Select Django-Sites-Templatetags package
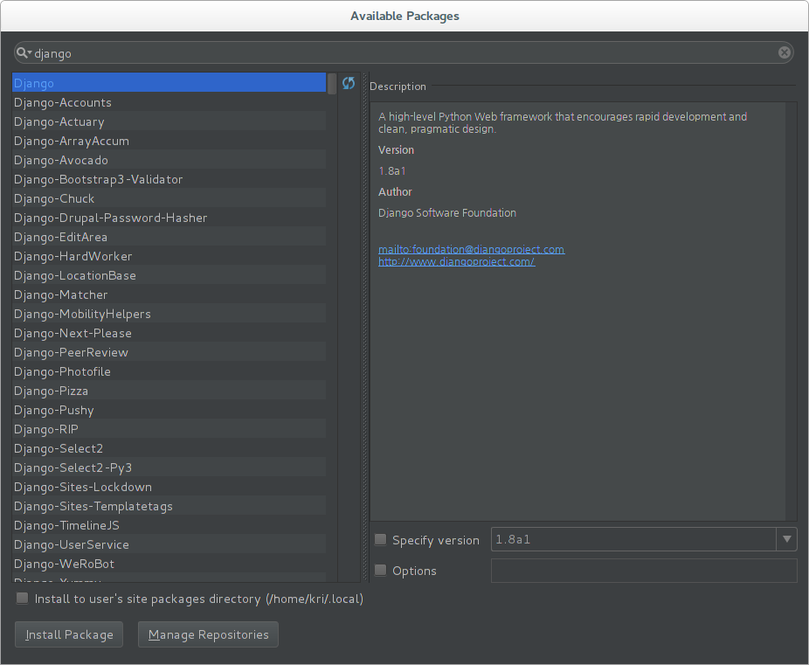 tap(169, 506)
